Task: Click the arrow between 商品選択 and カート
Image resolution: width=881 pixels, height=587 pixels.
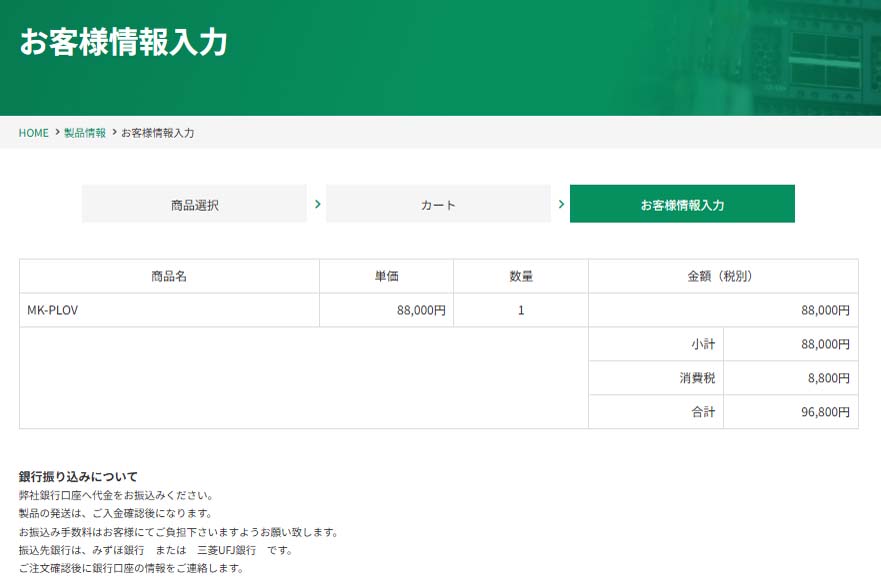Action: (317, 204)
